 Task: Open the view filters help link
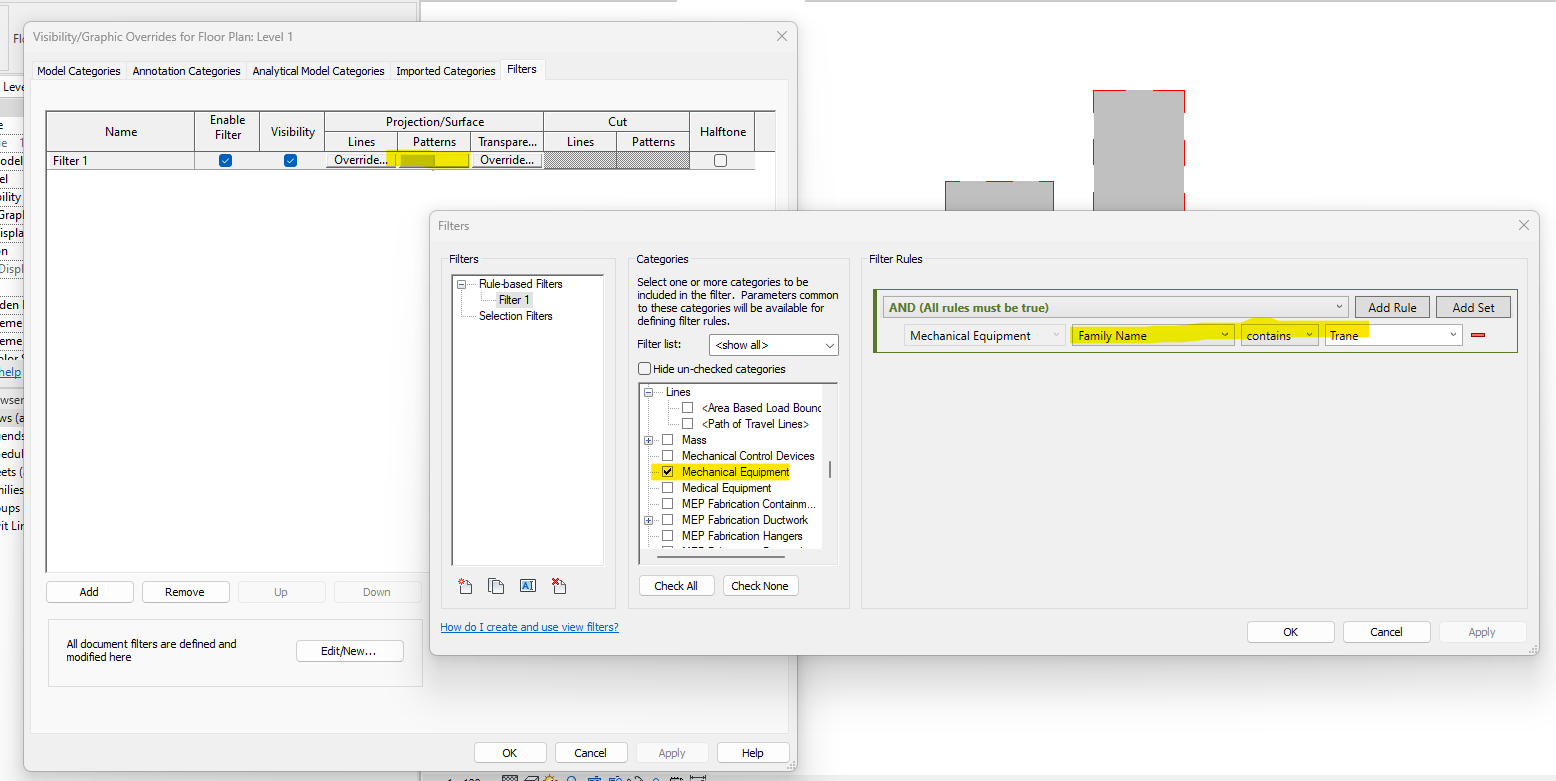click(529, 627)
